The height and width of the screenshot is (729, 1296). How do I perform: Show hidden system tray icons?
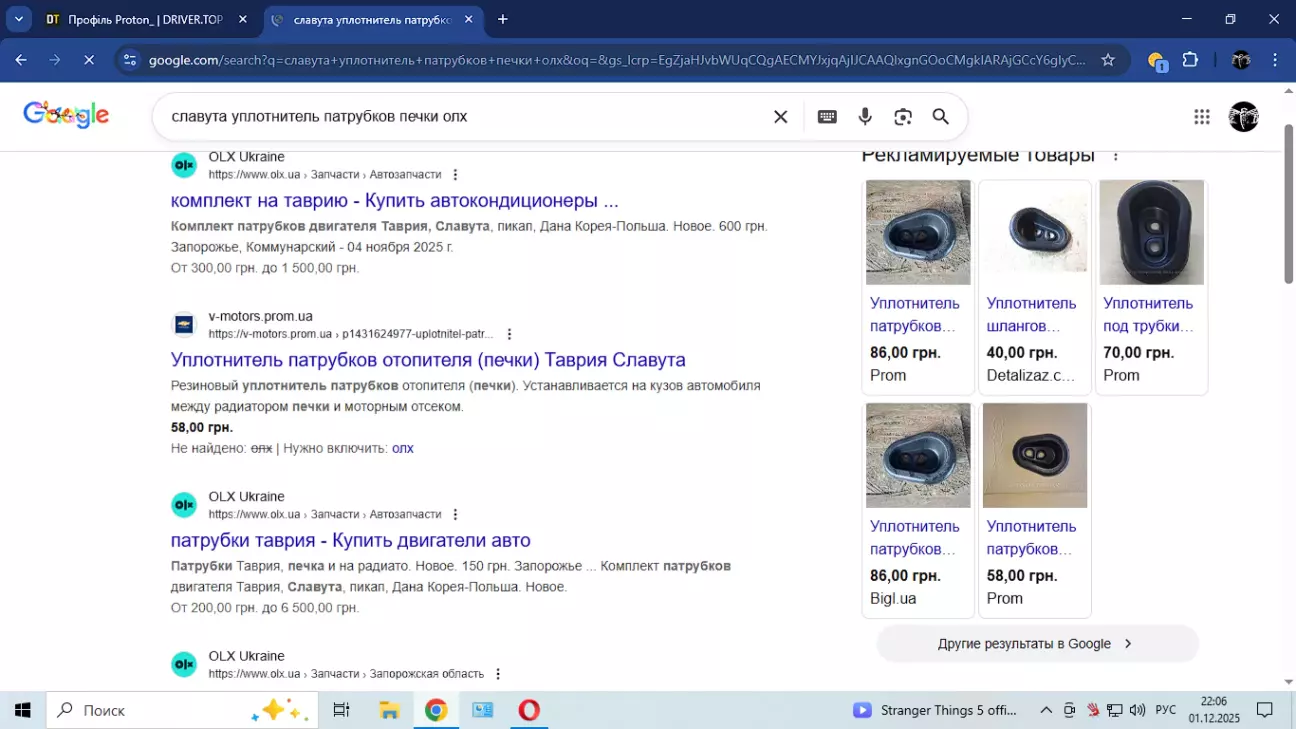click(x=1046, y=710)
